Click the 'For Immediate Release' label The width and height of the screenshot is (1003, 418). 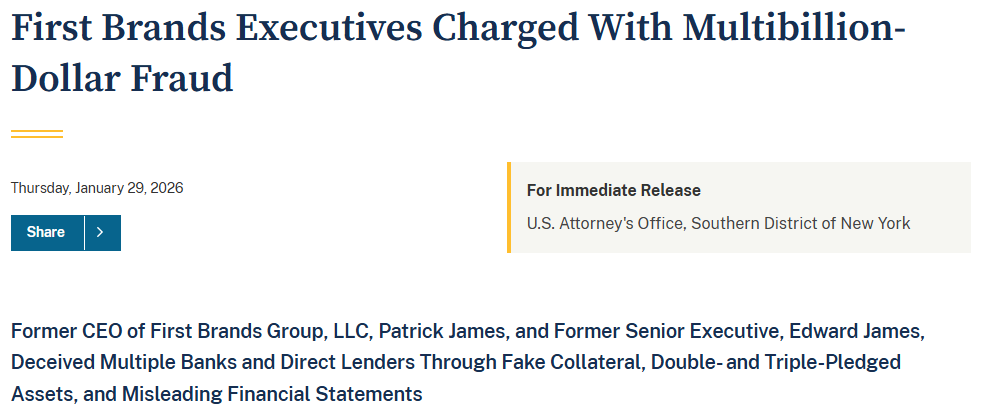(x=613, y=190)
